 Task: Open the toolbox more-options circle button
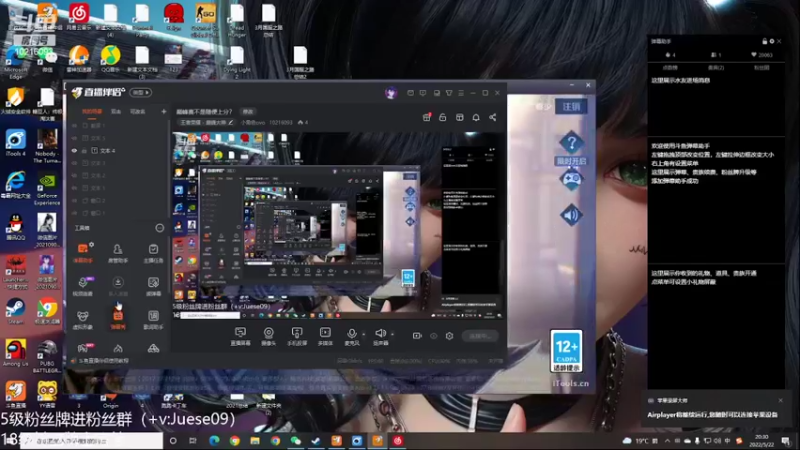point(160,228)
